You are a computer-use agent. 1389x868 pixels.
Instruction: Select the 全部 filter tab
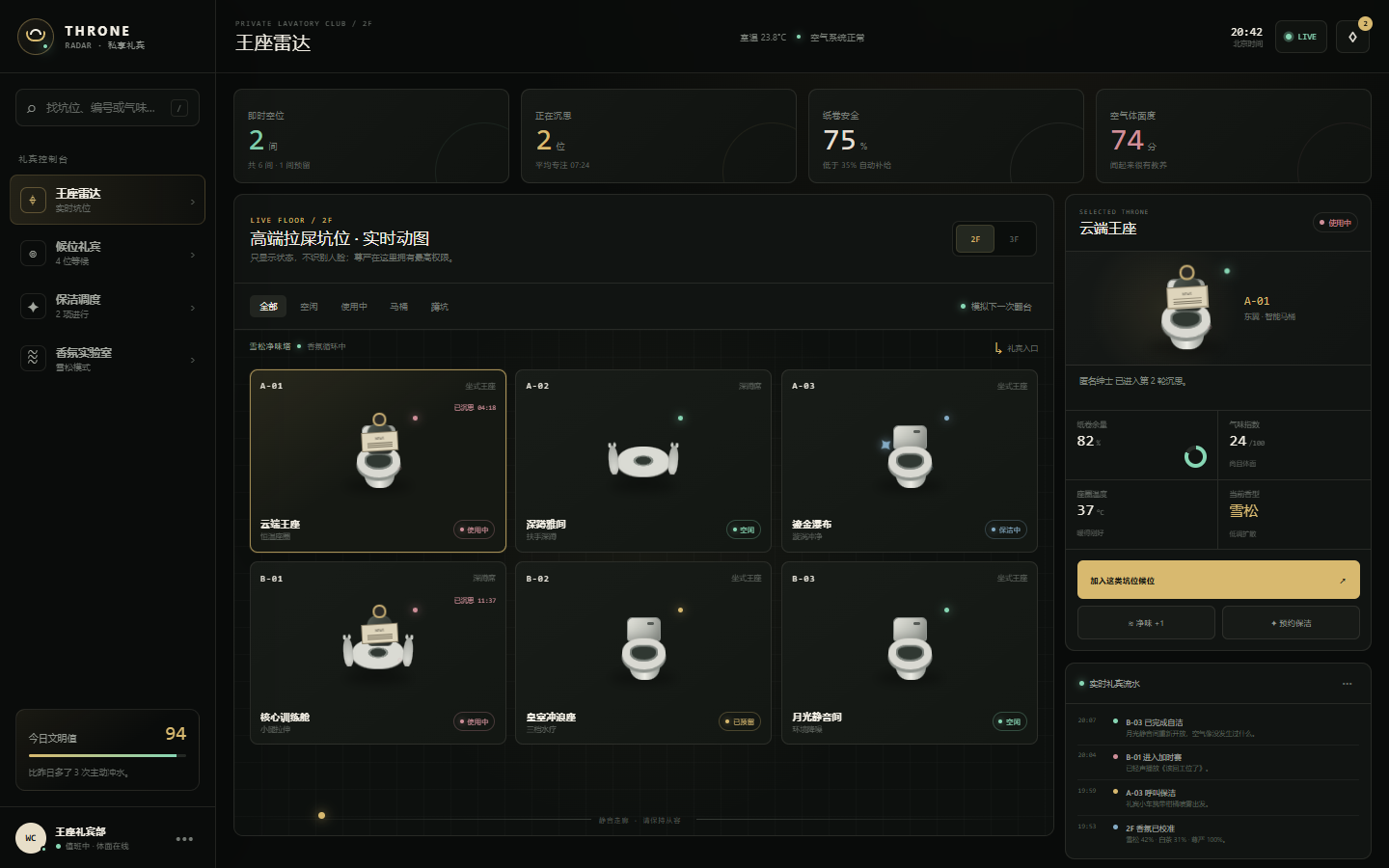[x=269, y=307]
